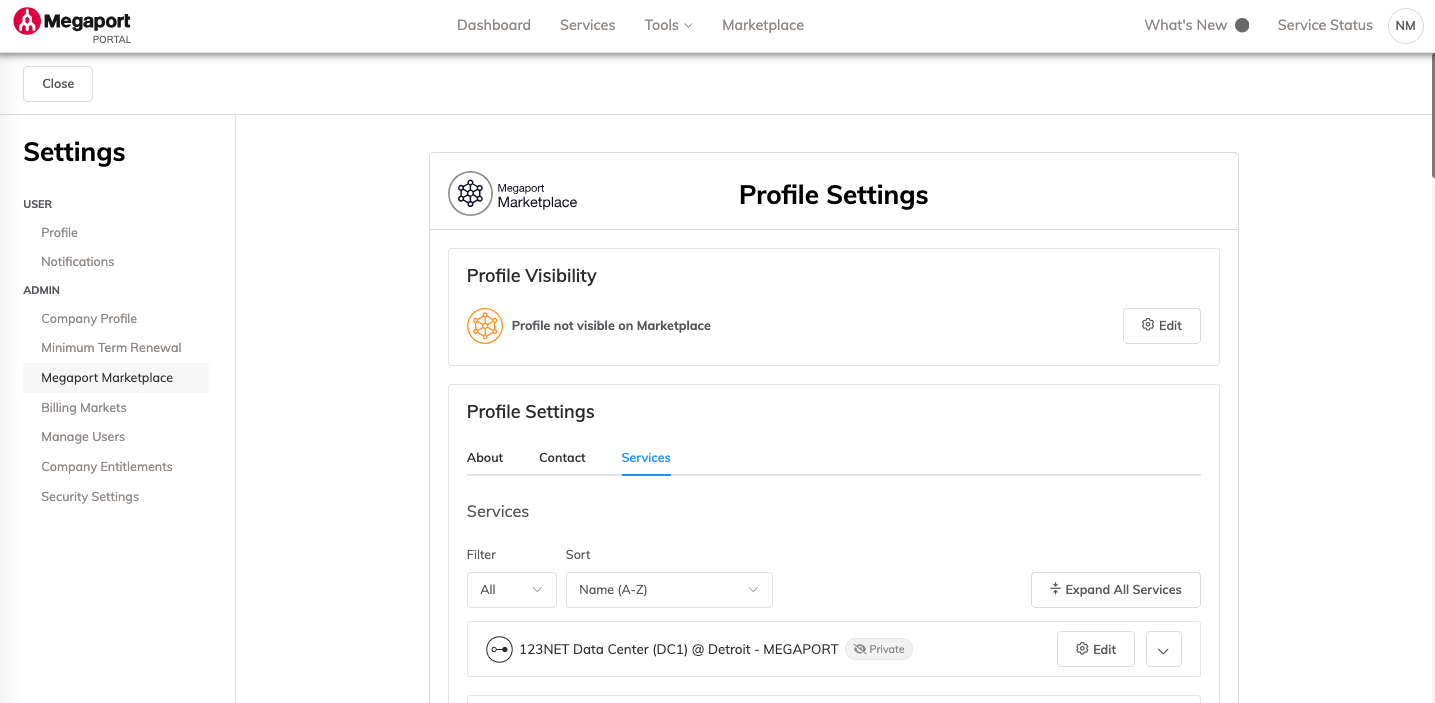Switch to the Contact tab

tap(561, 457)
